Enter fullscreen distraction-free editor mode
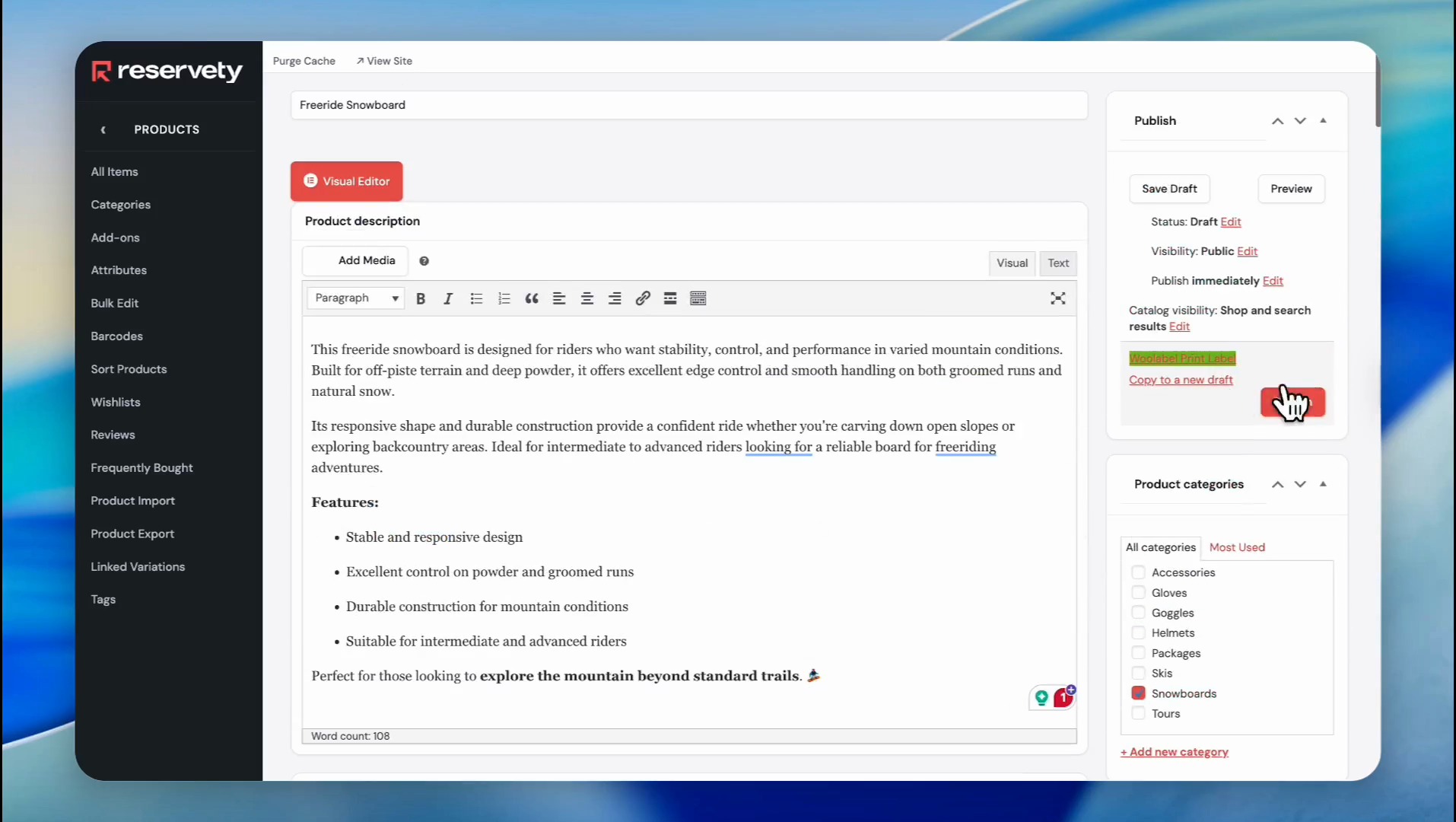 (1057, 298)
